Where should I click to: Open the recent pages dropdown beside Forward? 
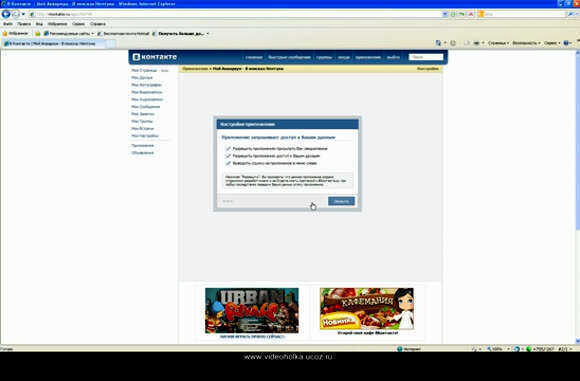click(x=23, y=14)
